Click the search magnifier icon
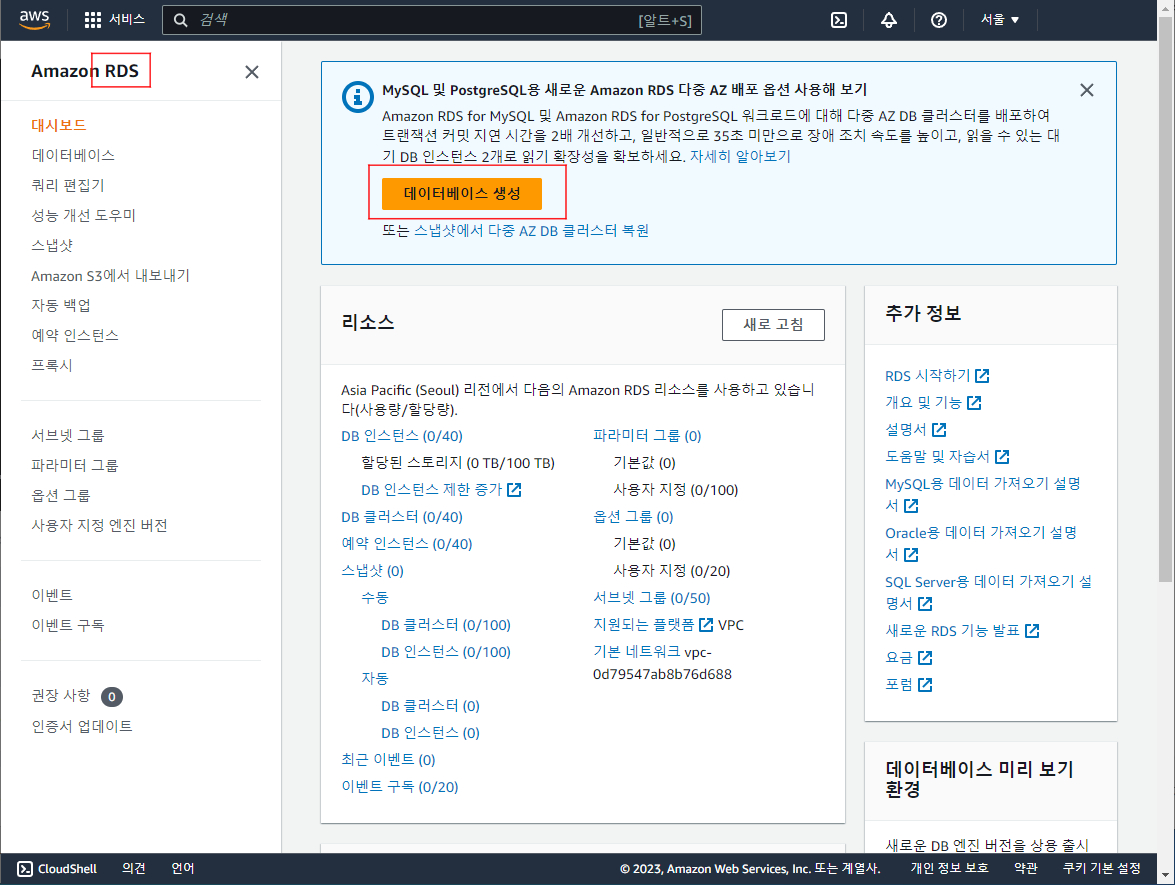This screenshot has height=885, width=1176. pos(181,20)
